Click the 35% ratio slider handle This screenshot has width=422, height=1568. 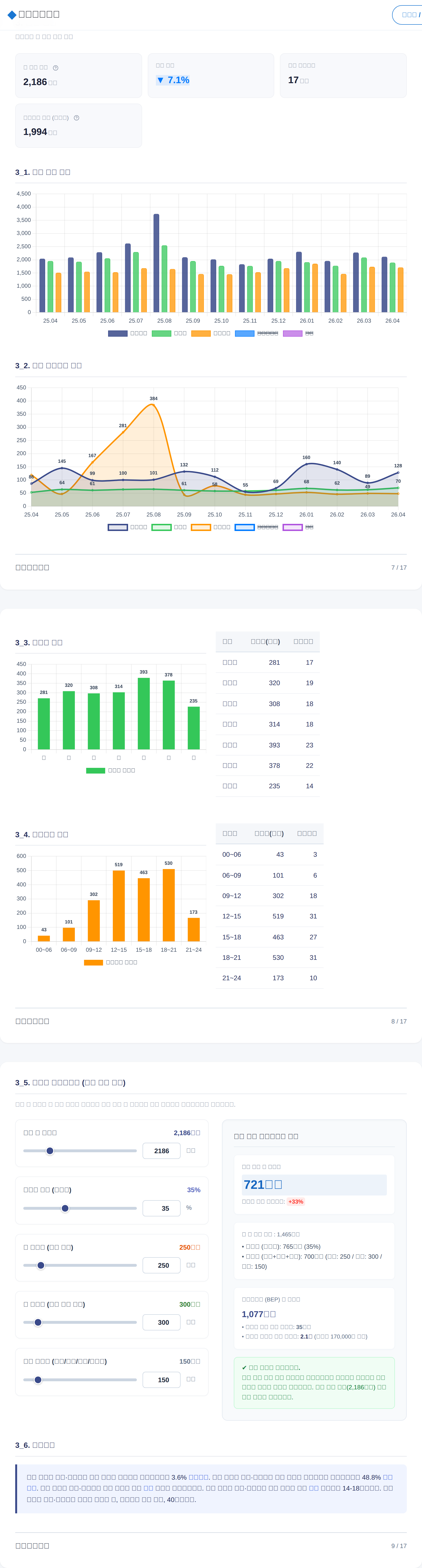65,1208
